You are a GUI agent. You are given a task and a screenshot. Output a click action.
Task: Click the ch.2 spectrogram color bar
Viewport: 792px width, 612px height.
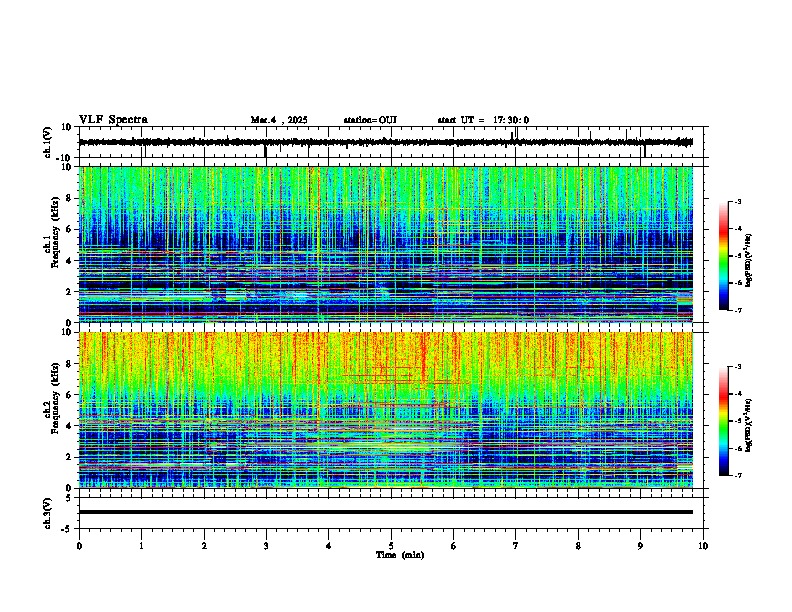click(x=723, y=421)
